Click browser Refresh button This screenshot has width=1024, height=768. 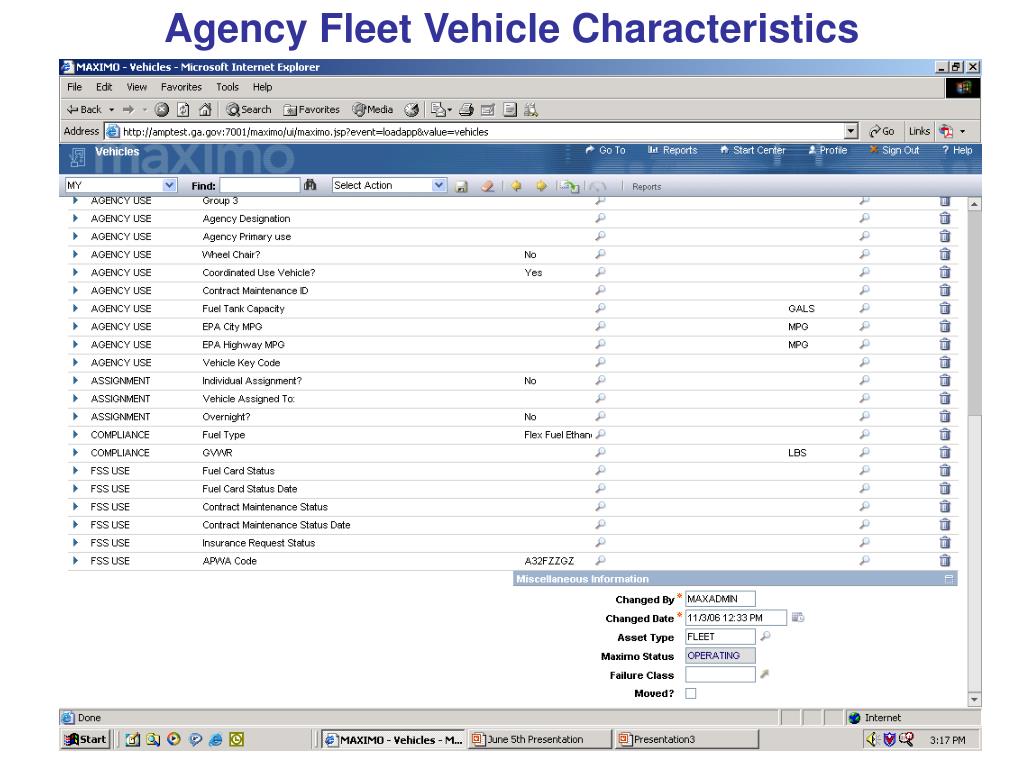(184, 110)
